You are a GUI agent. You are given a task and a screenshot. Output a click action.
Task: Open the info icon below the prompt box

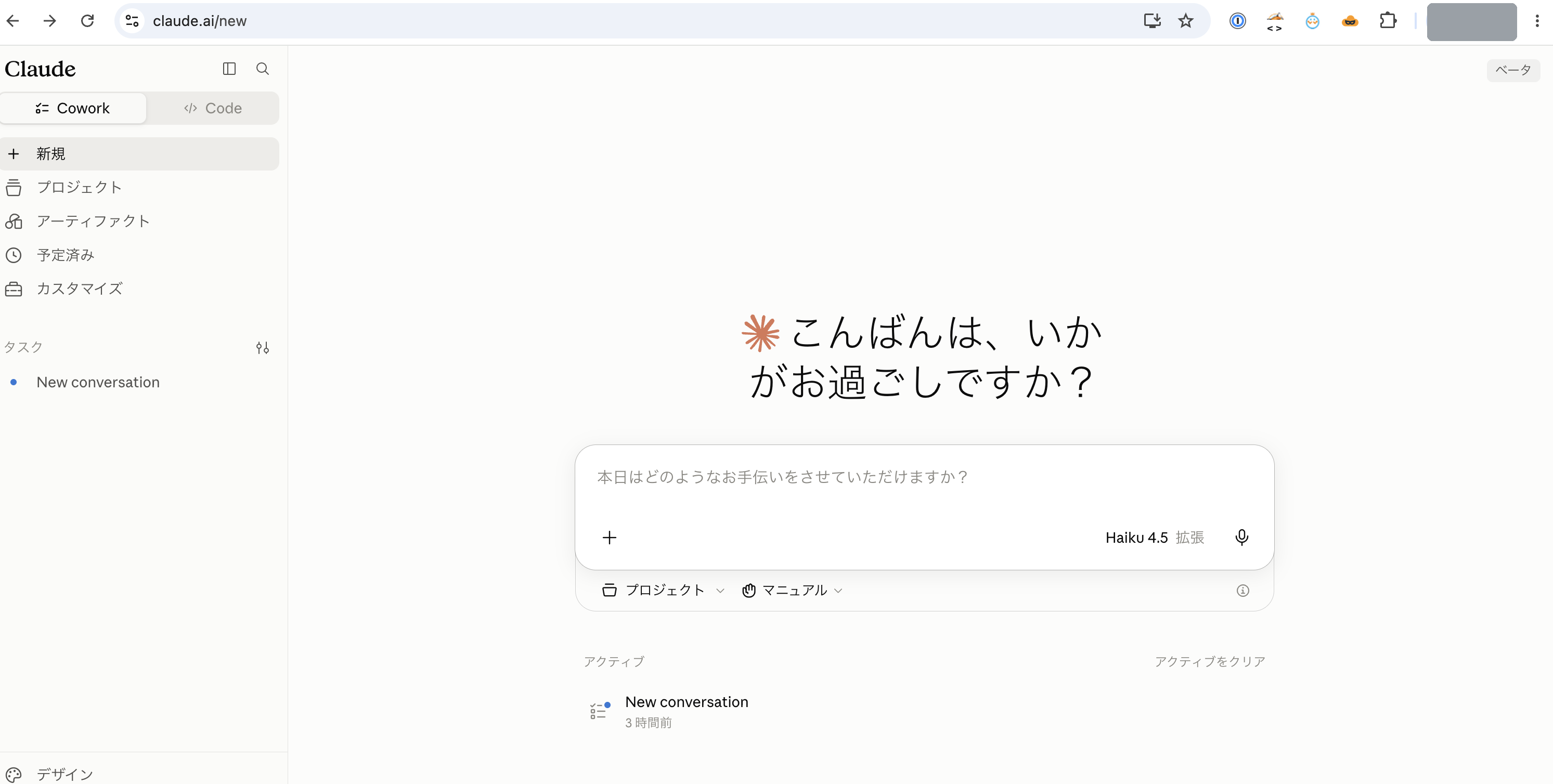(1243, 591)
